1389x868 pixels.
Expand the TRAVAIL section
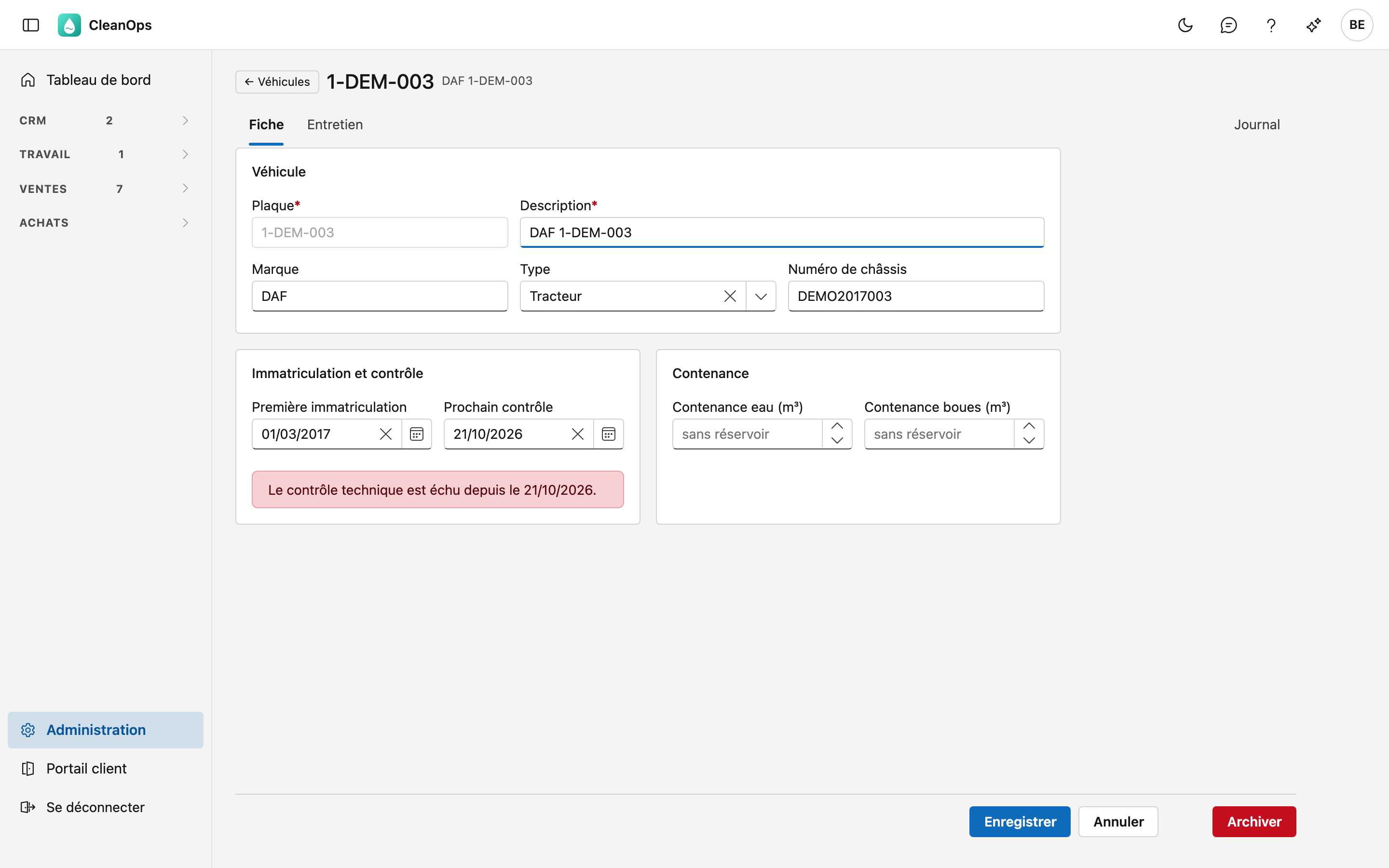click(x=106, y=154)
